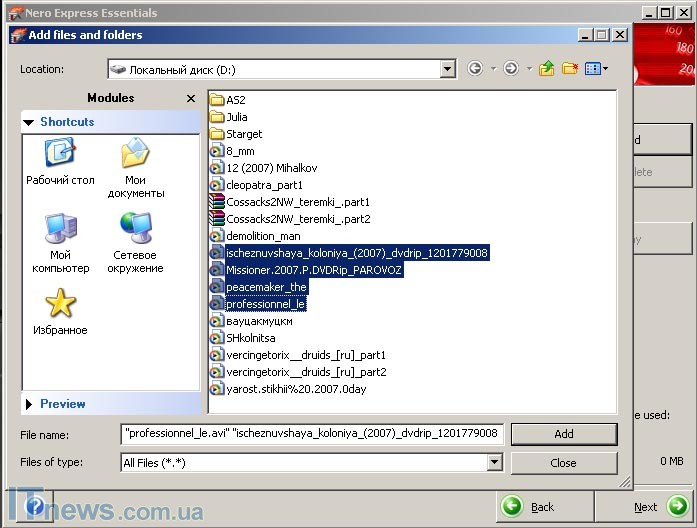697x528 pixels.
Task: Open the Мои документы shortcut
Action: pos(136,167)
